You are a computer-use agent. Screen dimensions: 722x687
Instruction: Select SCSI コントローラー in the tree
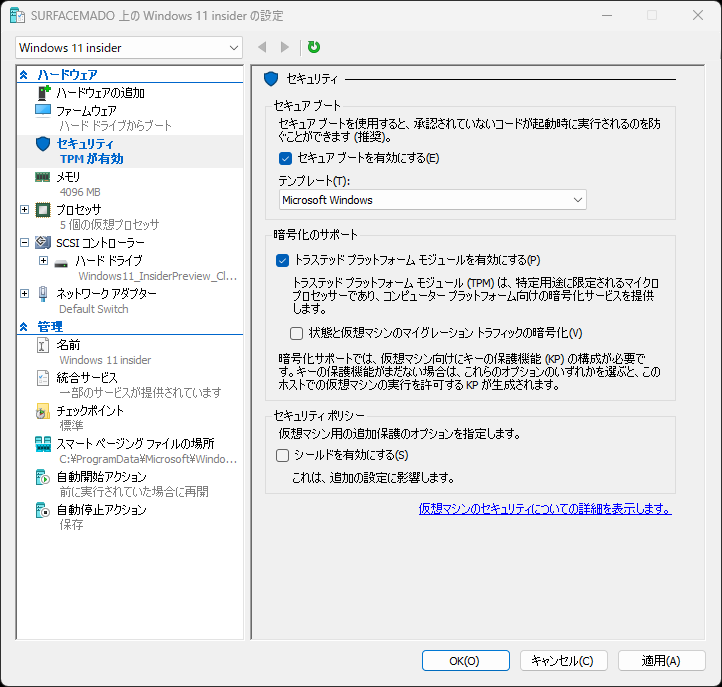[x=100, y=243]
